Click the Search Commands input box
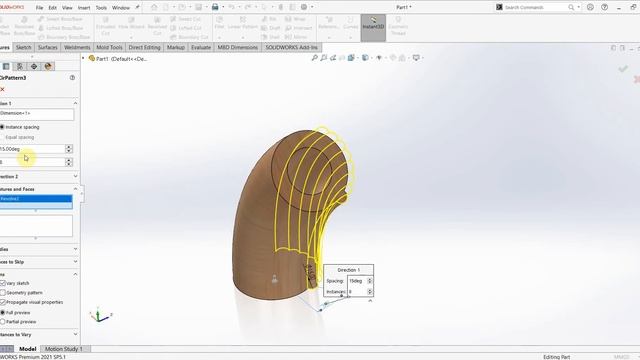 pyautogui.click(x=535, y=7)
